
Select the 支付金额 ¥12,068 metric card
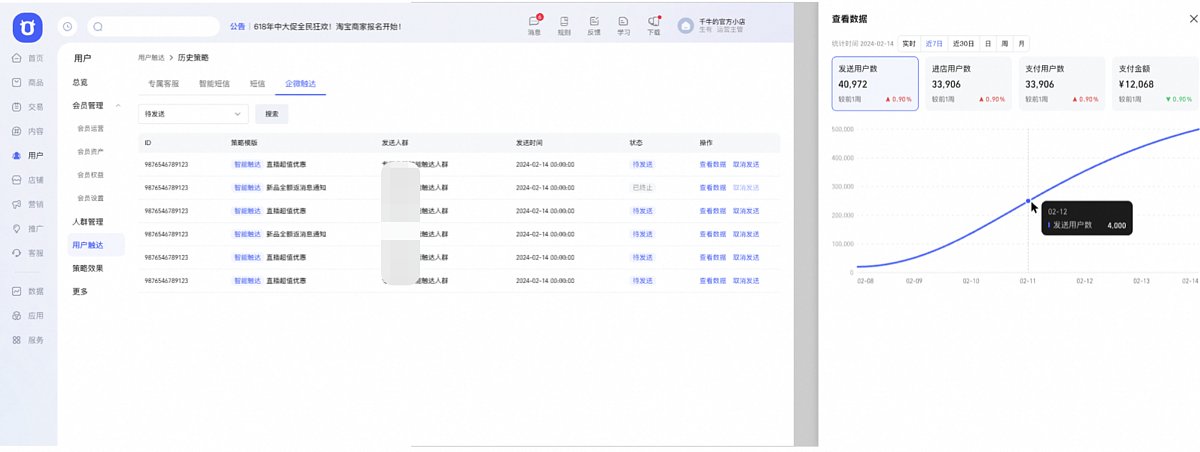(x=1156, y=83)
